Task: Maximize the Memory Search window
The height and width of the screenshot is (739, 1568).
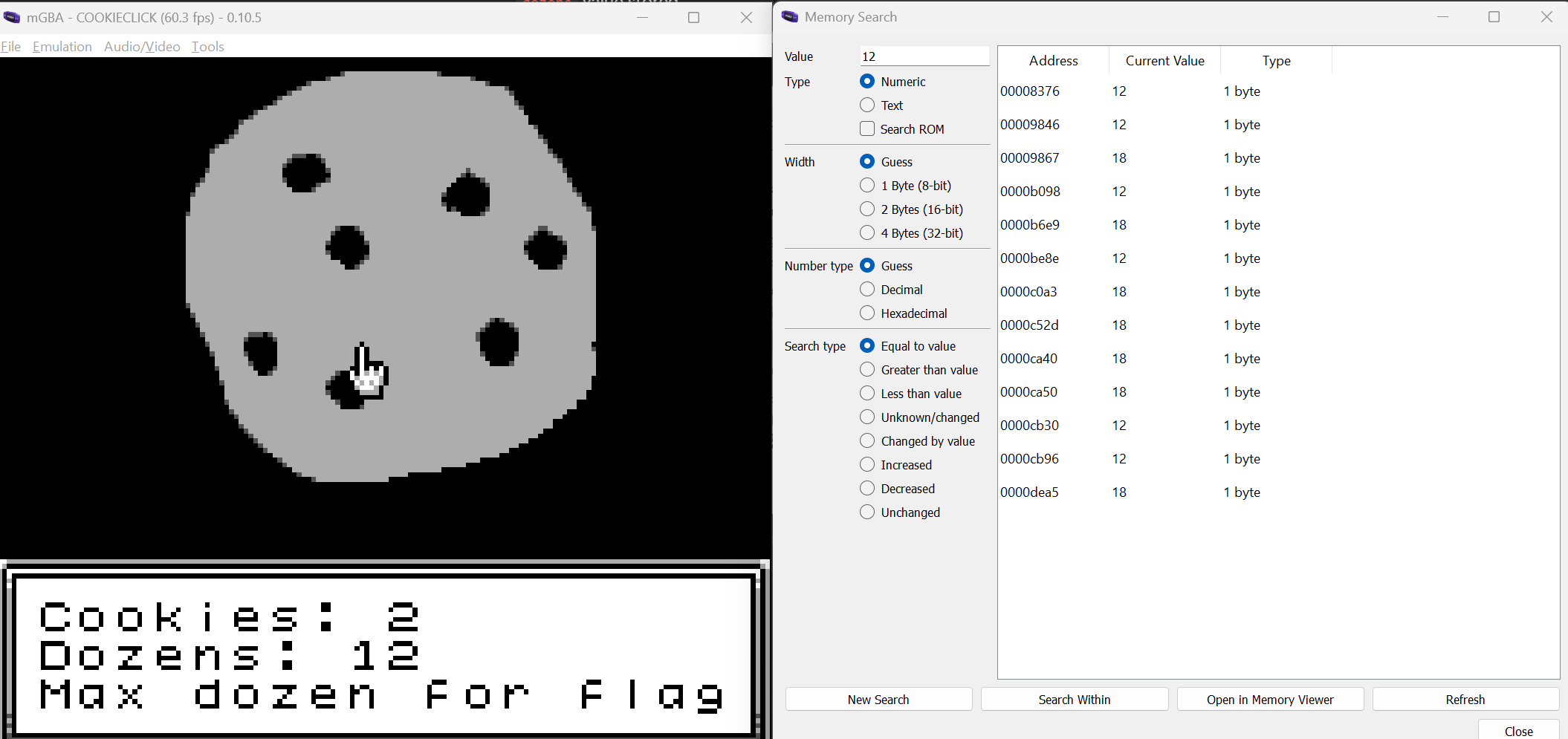Action: pos(1494,17)
